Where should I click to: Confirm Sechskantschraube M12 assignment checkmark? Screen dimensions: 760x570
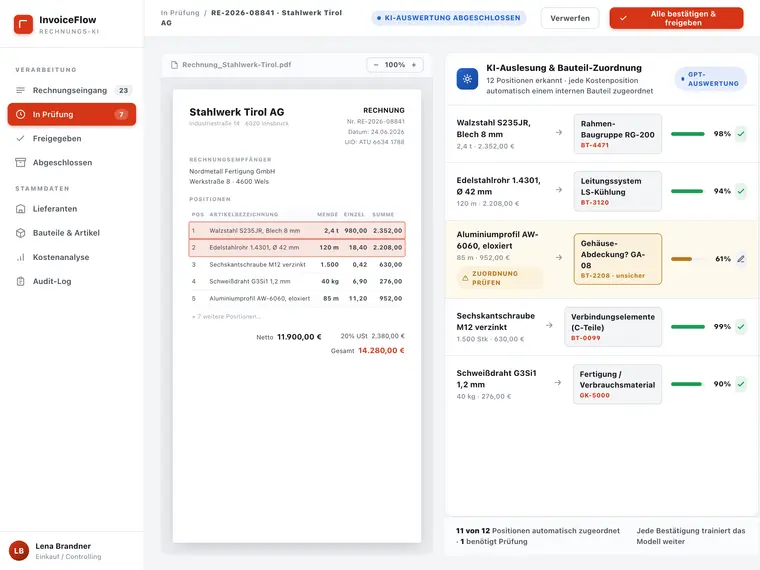click(x=741, y=327)
